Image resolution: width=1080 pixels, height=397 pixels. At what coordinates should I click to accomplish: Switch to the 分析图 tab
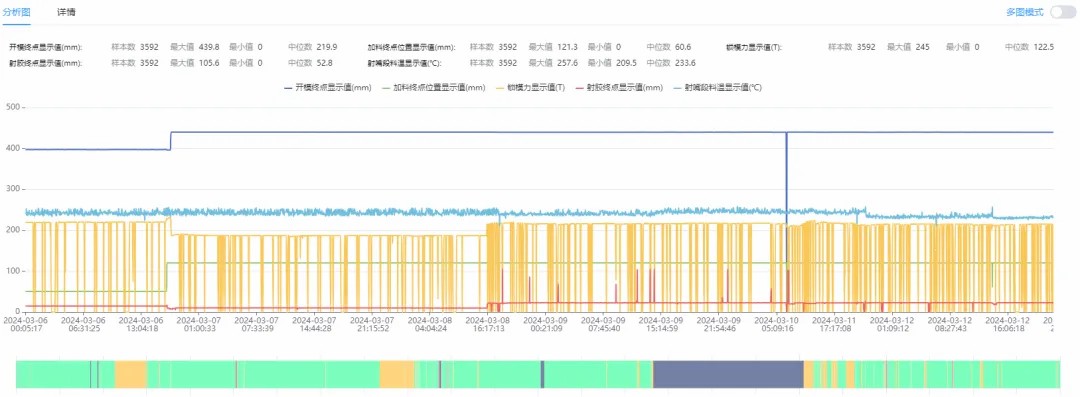[16, 12]
